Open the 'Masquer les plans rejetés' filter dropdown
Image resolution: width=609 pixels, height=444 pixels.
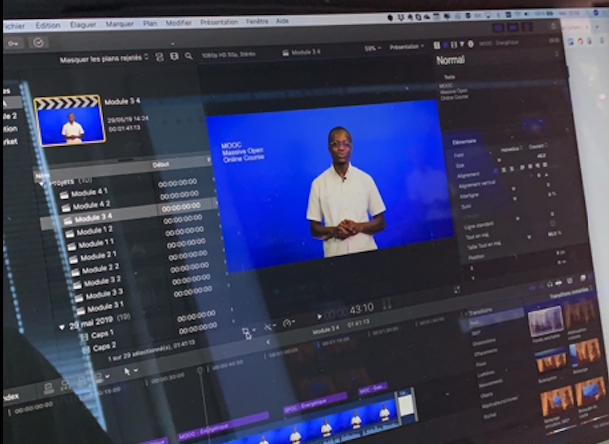pyautogui.click(x=105, y=58)
